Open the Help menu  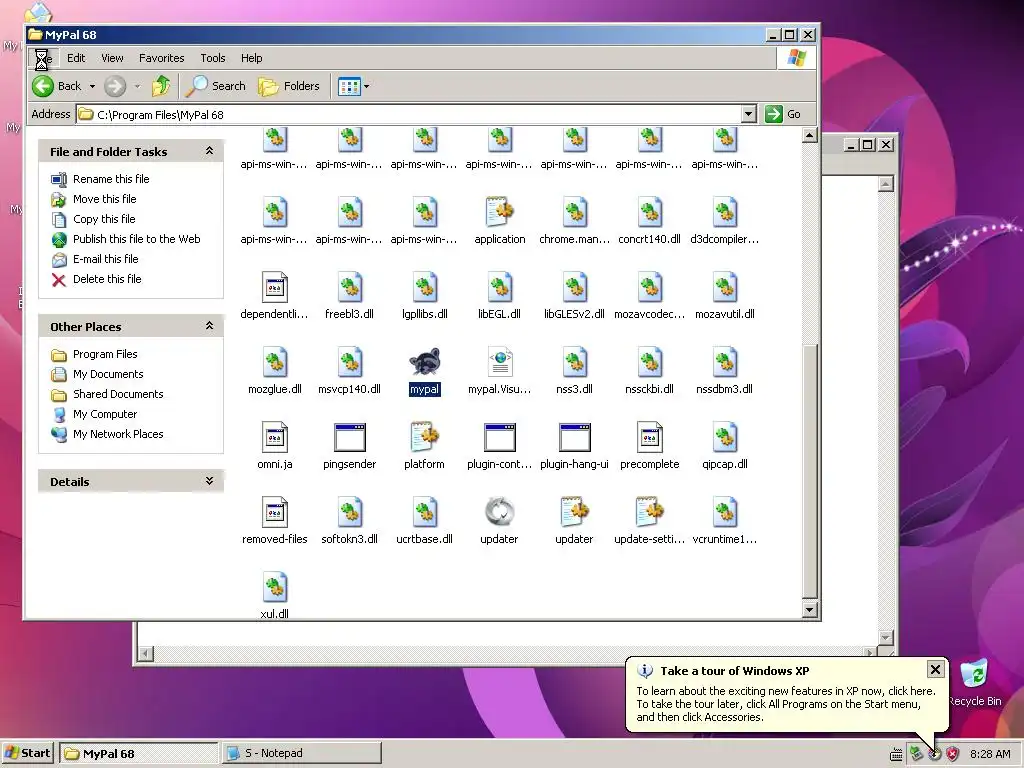pos(251,58)
